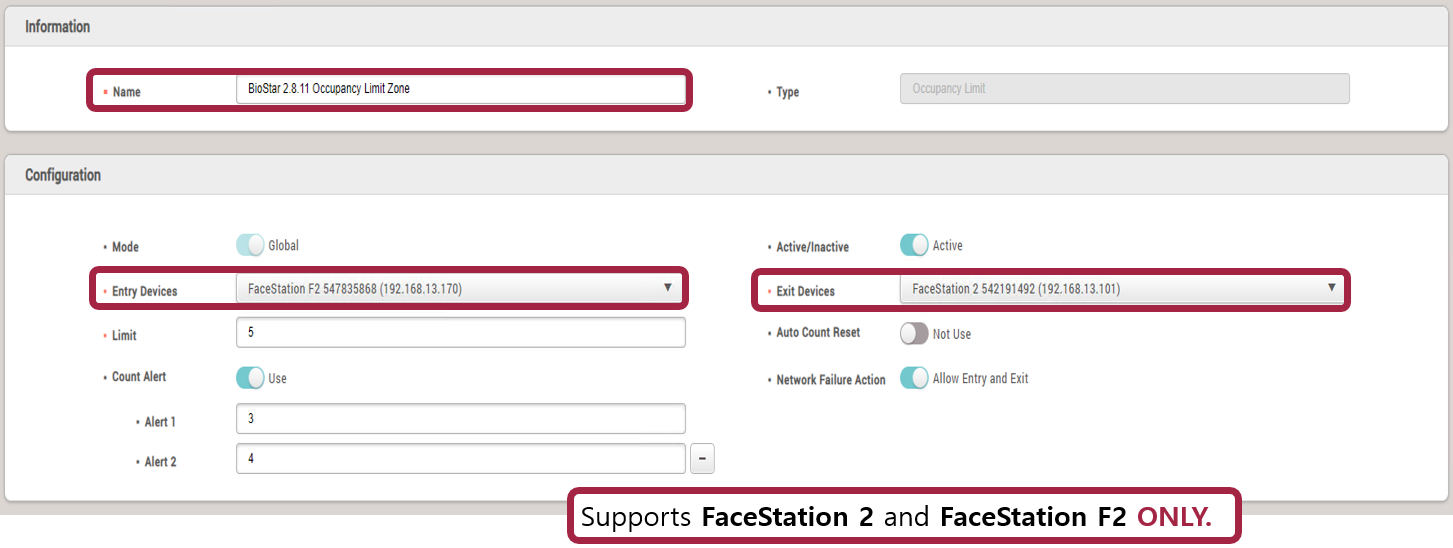Turn off the Count Alert toggle

pos(250,378)
